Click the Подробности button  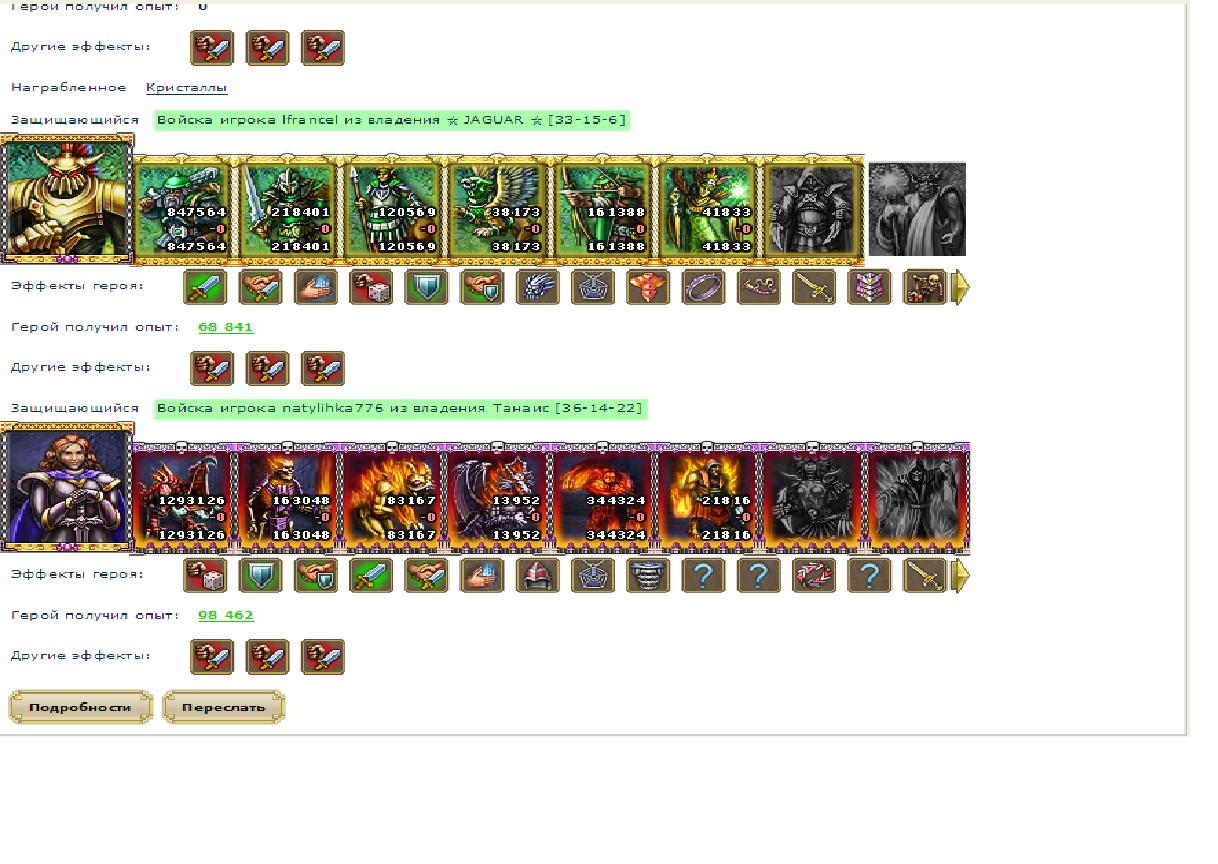81,707
